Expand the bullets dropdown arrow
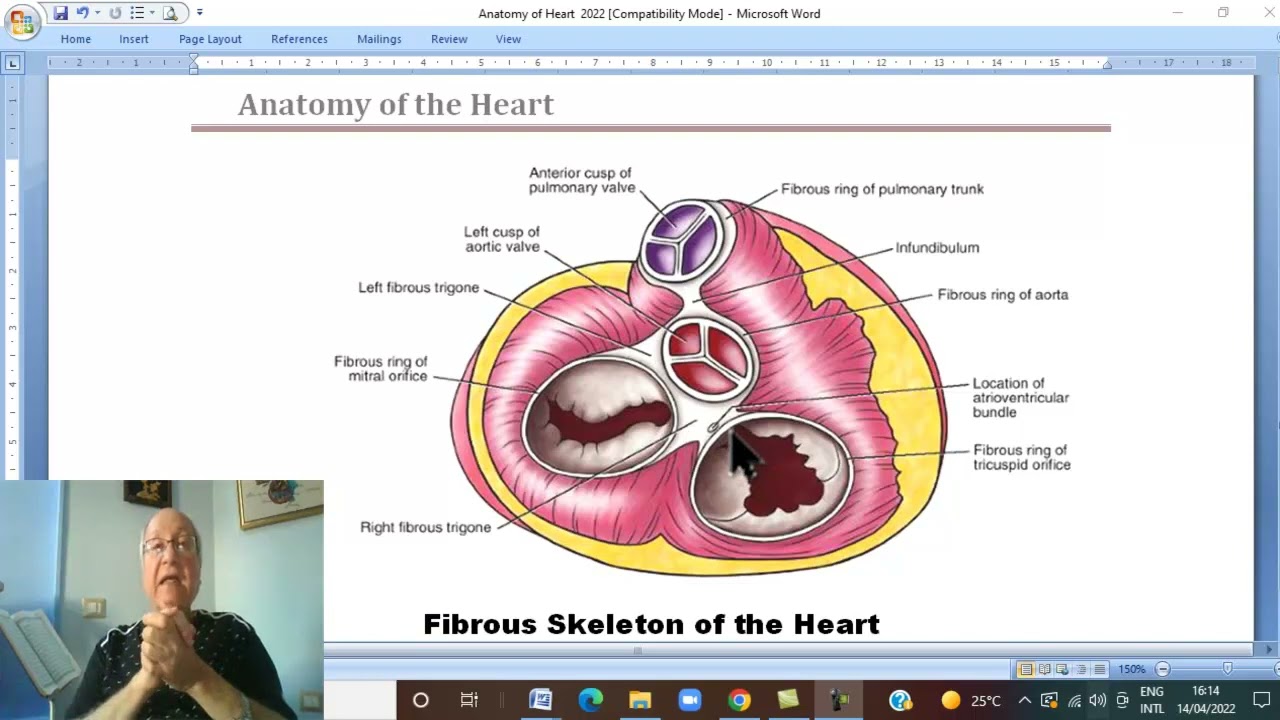1280x720 pixels. pyautogui.click(x=152, y=13)
